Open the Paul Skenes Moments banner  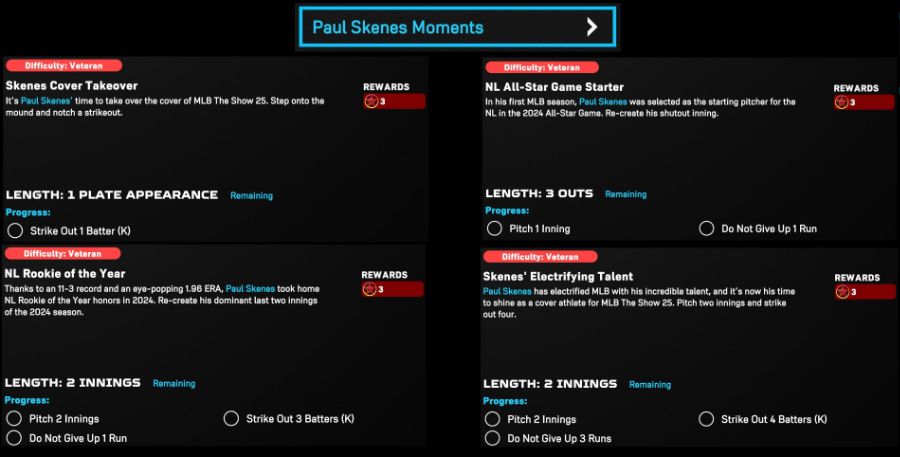click(457, 27)
